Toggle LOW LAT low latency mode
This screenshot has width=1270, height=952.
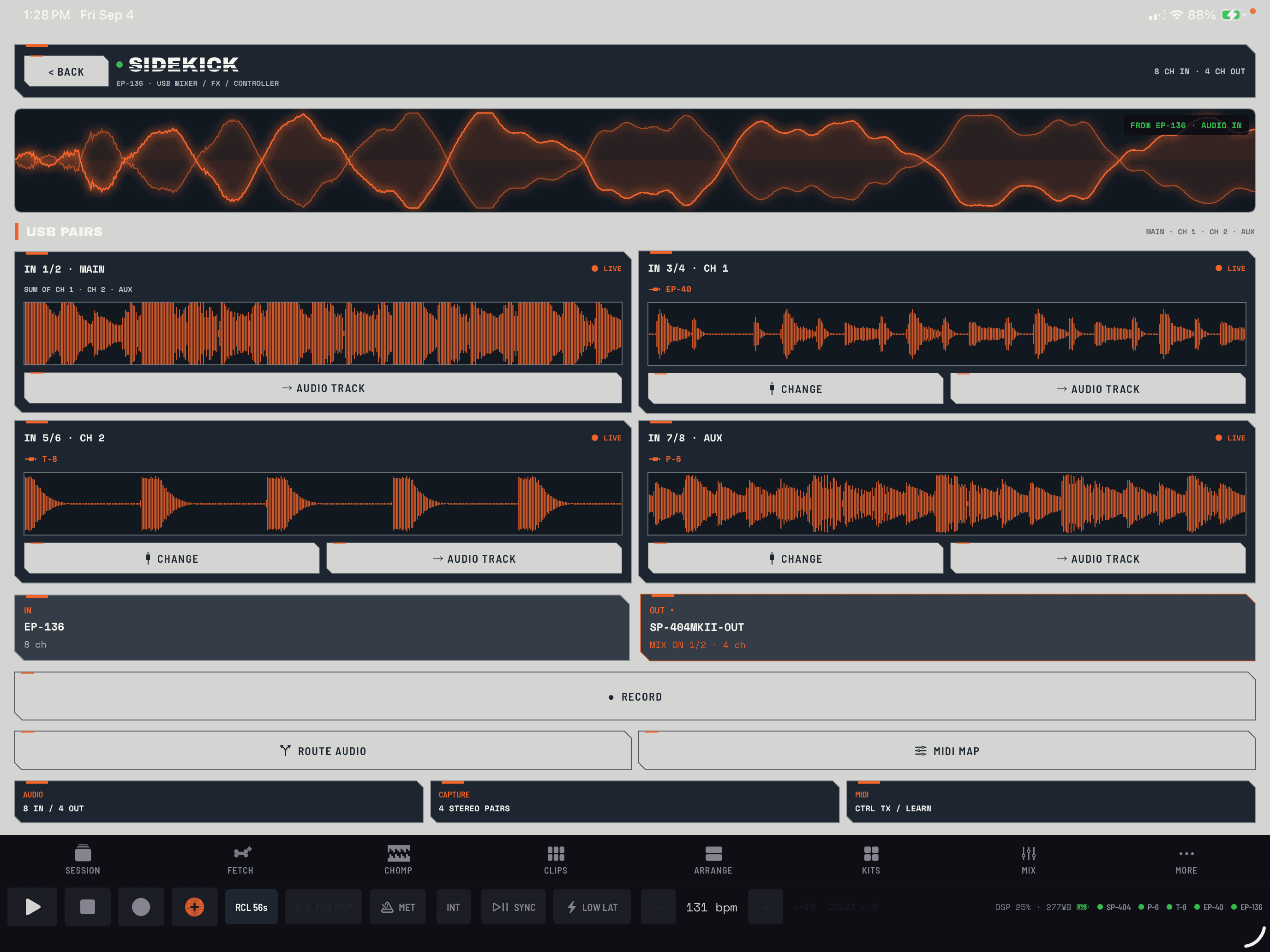click(592, 907)
